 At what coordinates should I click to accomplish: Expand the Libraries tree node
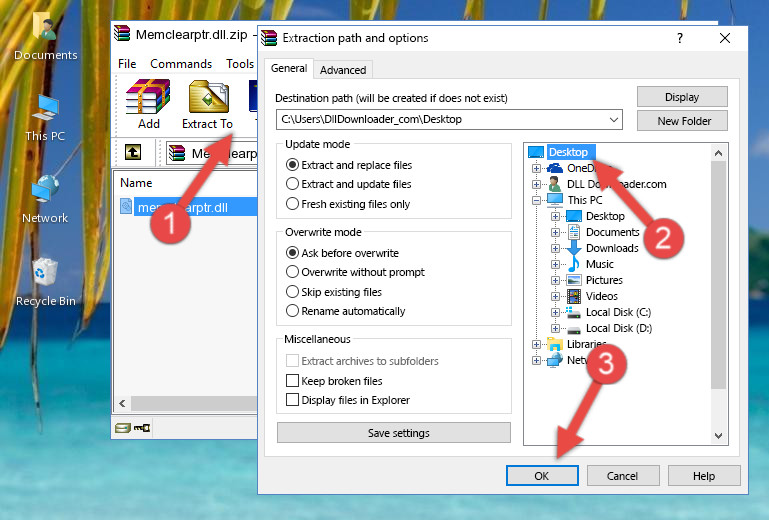(536, 344)
